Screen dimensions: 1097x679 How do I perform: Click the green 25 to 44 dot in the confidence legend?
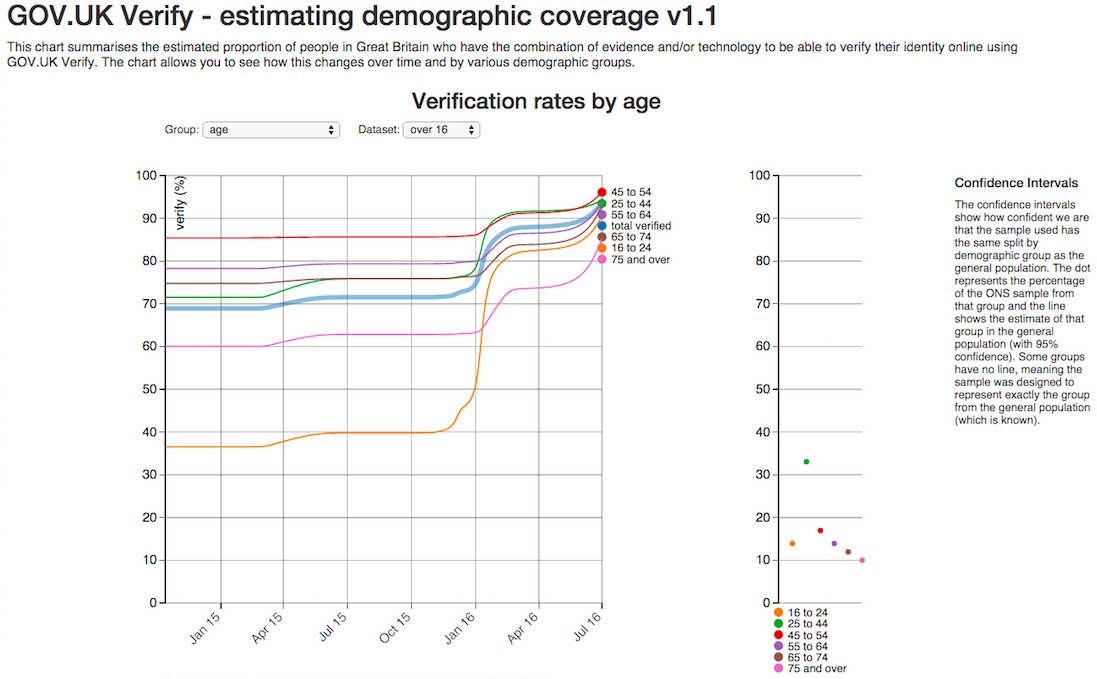point(779,624)
